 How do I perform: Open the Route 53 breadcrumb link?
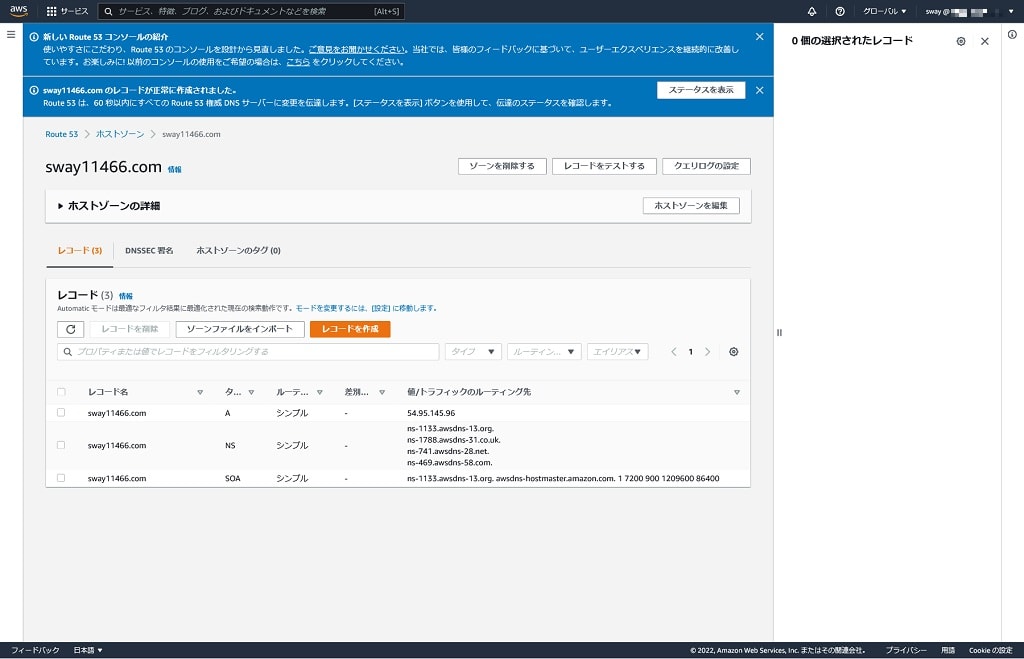pyautogui.click(x=61, y=134)
